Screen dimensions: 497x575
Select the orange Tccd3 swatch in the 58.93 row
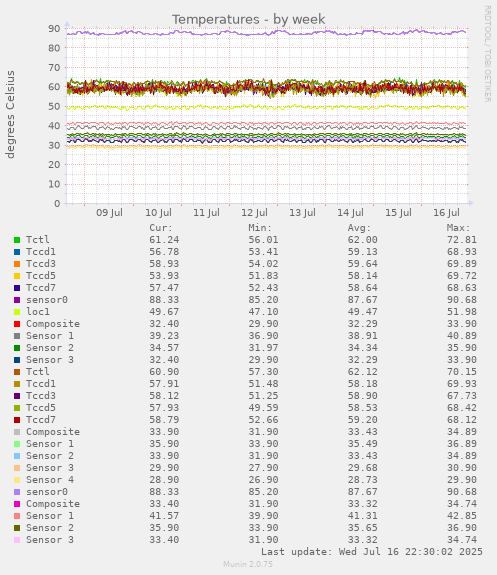(x=17, y=264)
